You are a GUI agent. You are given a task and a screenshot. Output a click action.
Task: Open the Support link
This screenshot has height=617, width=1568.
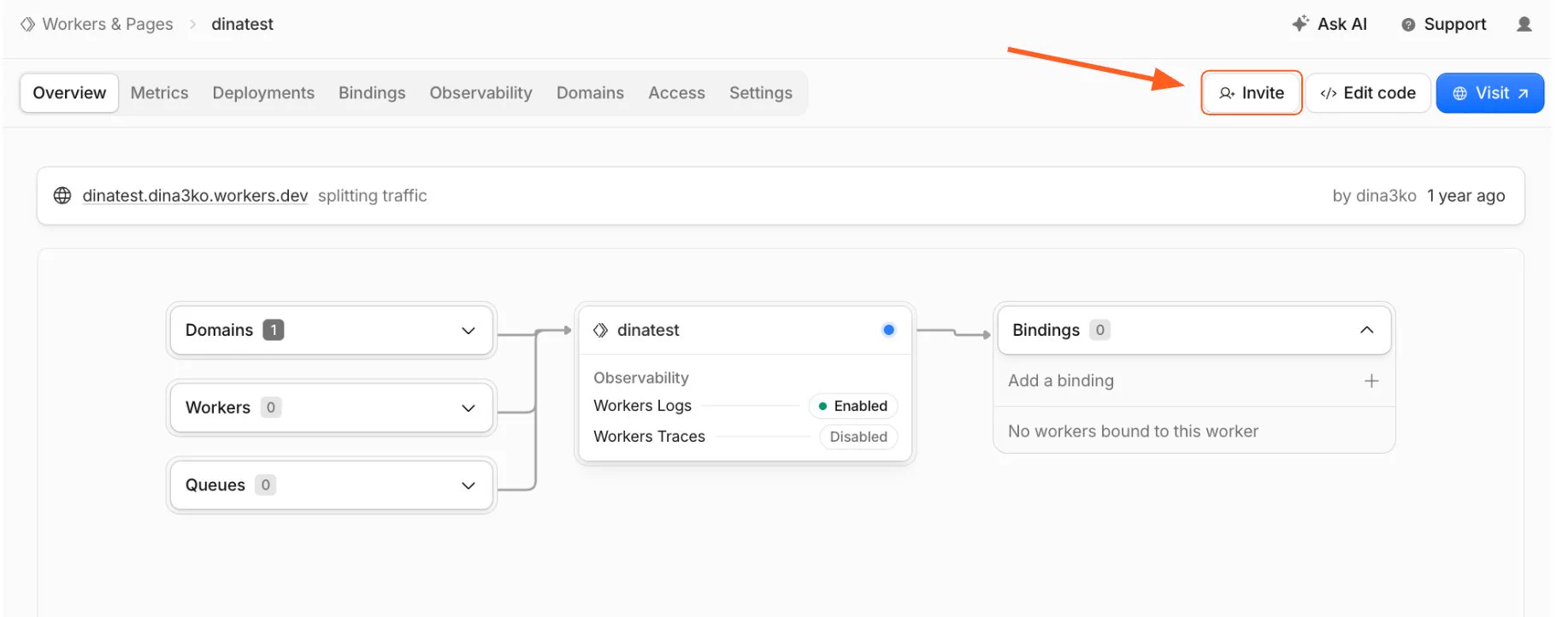point(1455,24)
